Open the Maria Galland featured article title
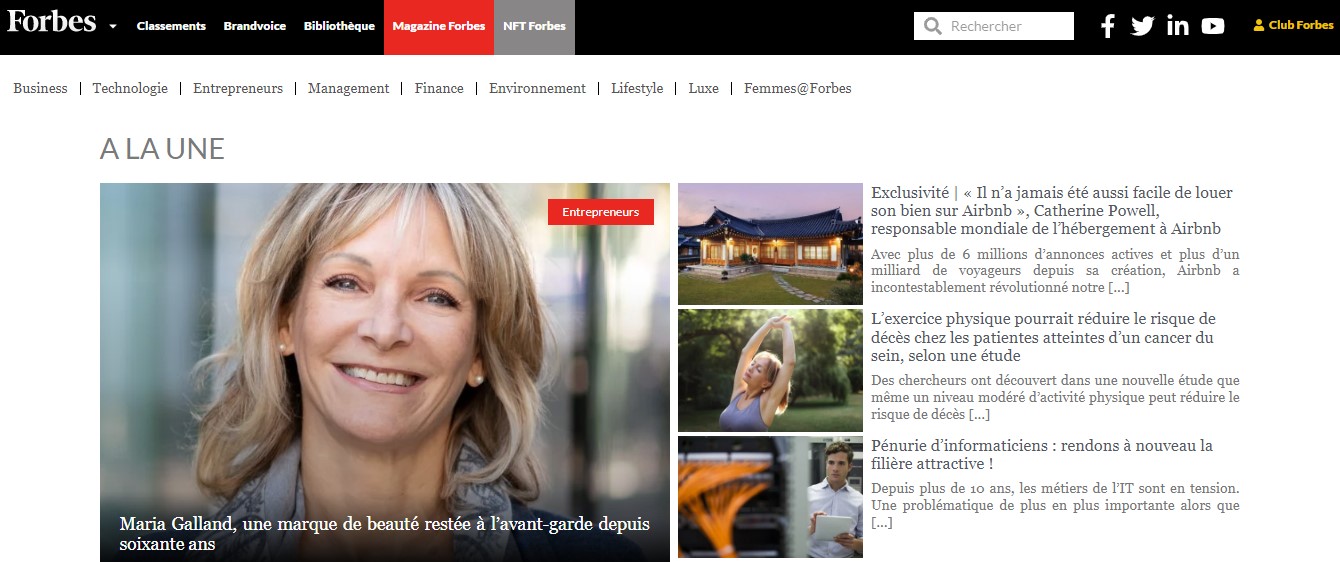This screenshot has width=1340, height=562. pos(385,534)
